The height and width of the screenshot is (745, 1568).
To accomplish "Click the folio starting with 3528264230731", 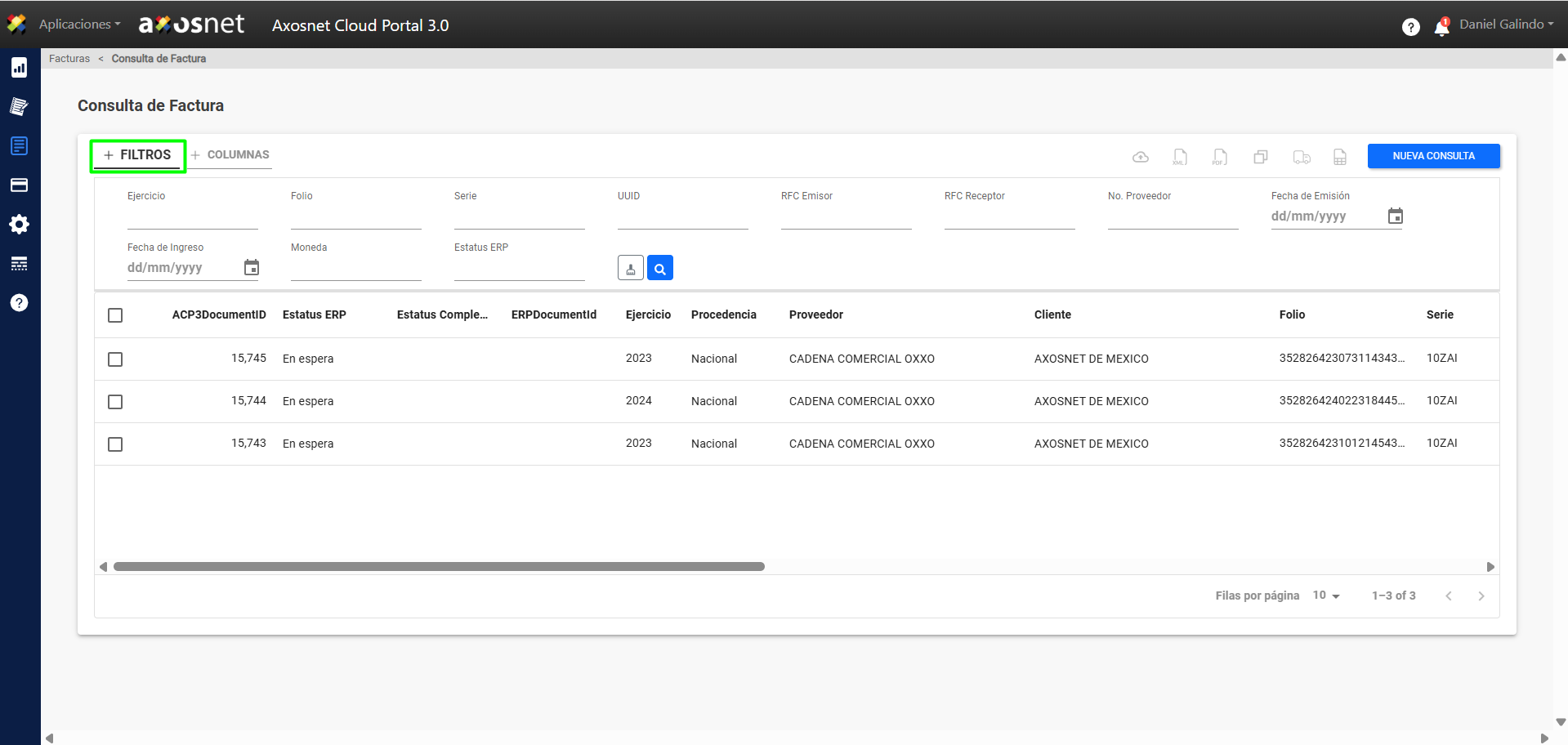I will click(x=1342, y=358).
